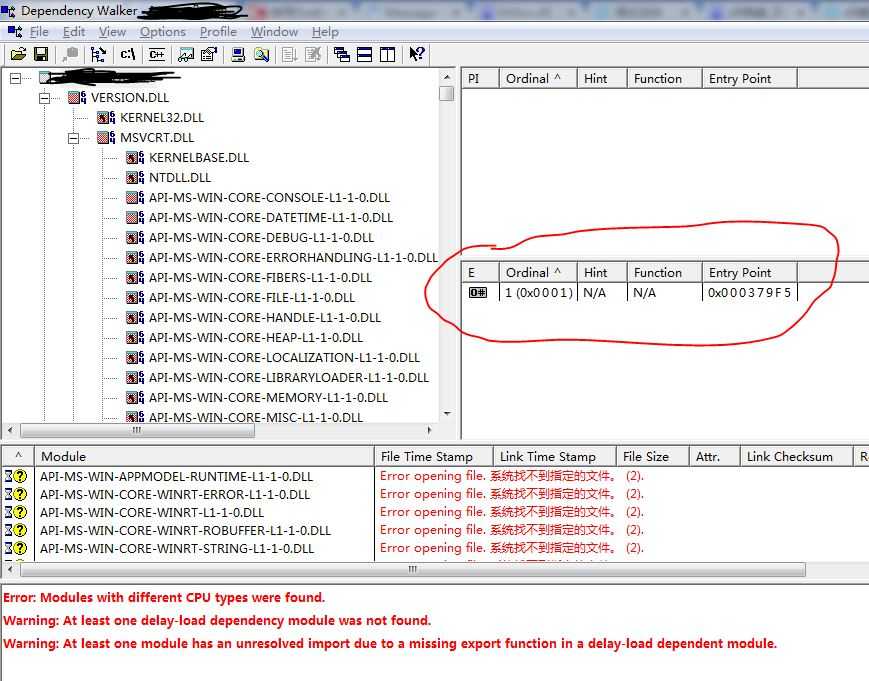Click the document icon left of File menu
Screen dimensions: 869x681
tap(15, 32)
